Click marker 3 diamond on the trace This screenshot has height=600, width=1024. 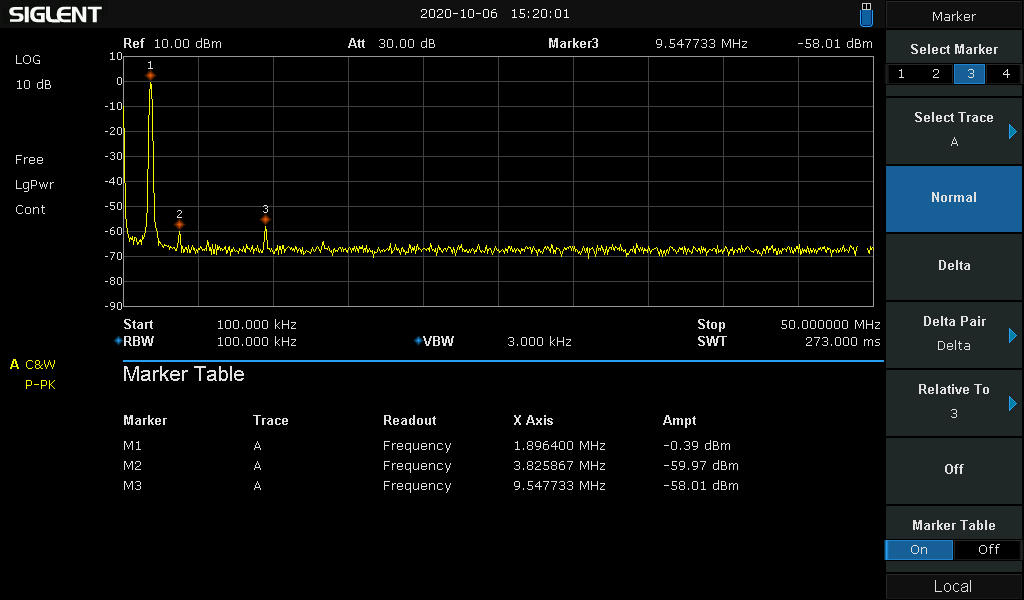coord(265,219)
